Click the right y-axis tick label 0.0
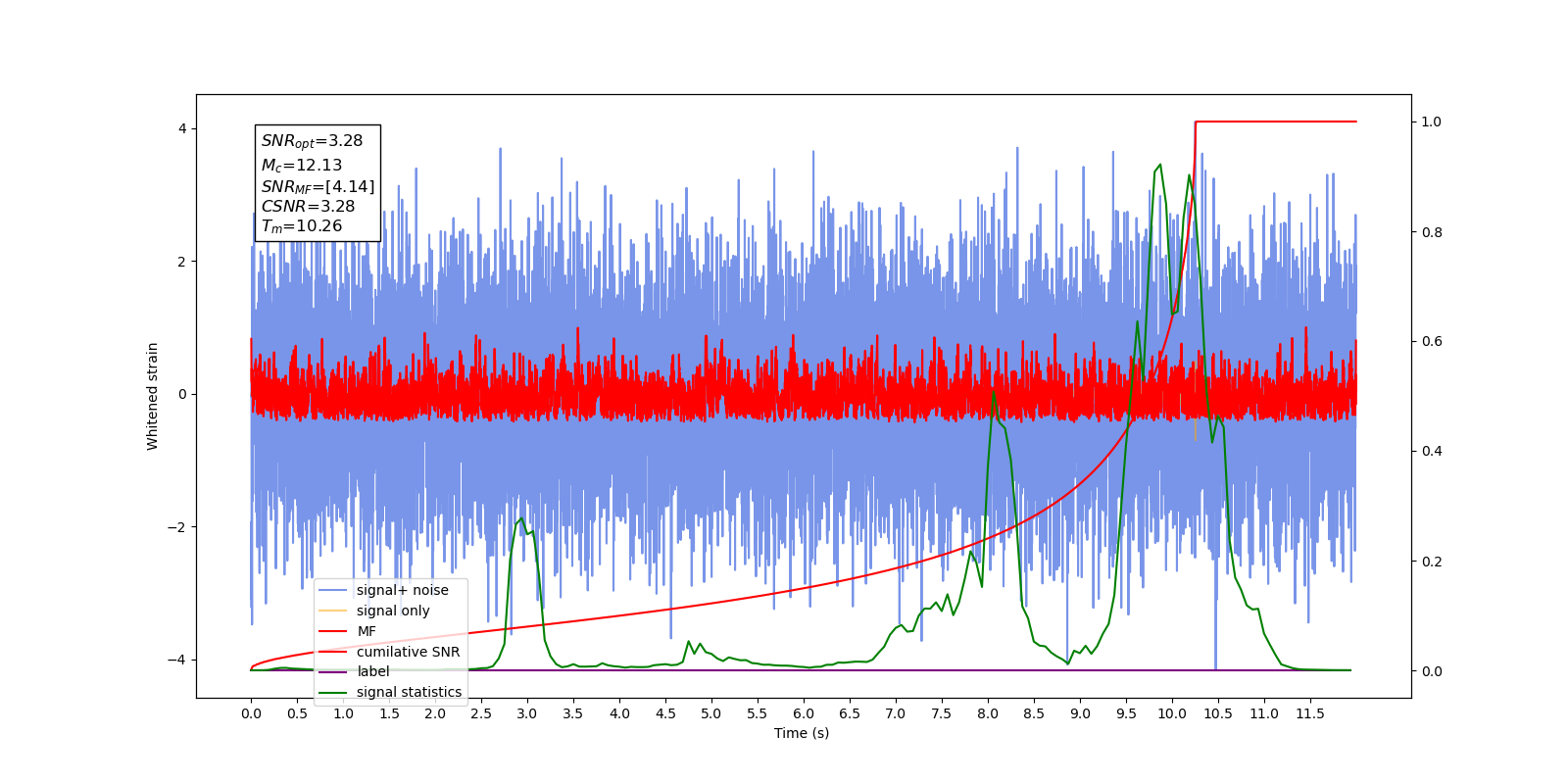The image size is (1568, 784). 1432,671
